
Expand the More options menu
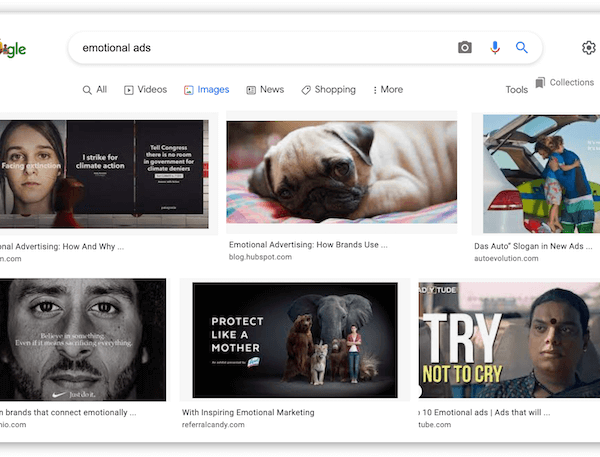coord(387,90)
